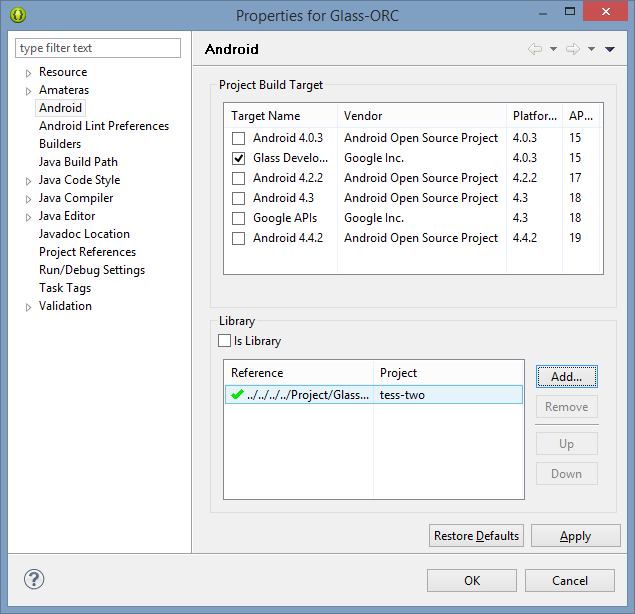
Task: Expand the Java Code Style node
Action: [x=28, y=181]
